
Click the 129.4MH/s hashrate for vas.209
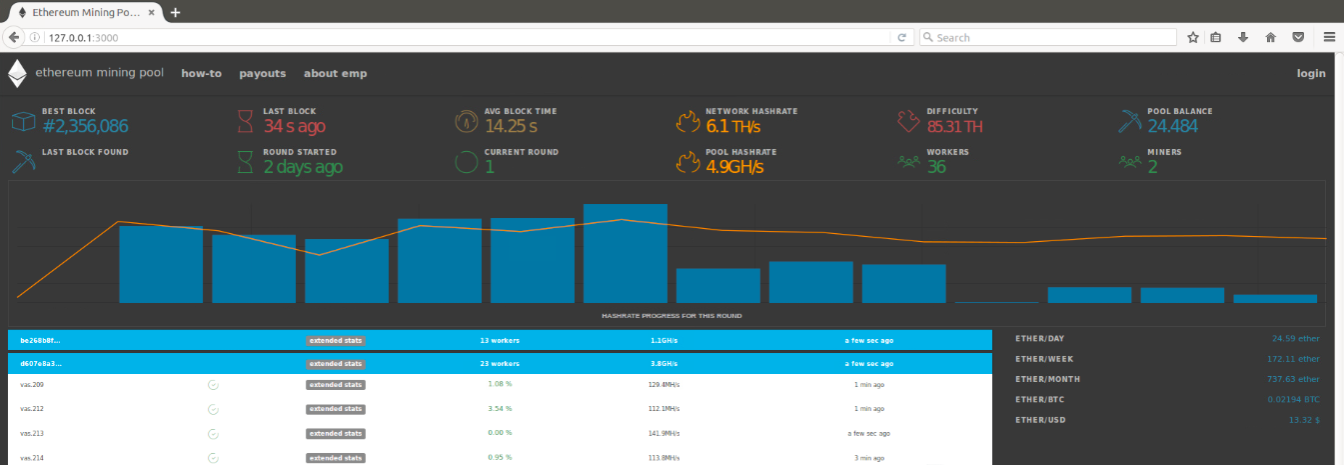(x=663, y=384)
